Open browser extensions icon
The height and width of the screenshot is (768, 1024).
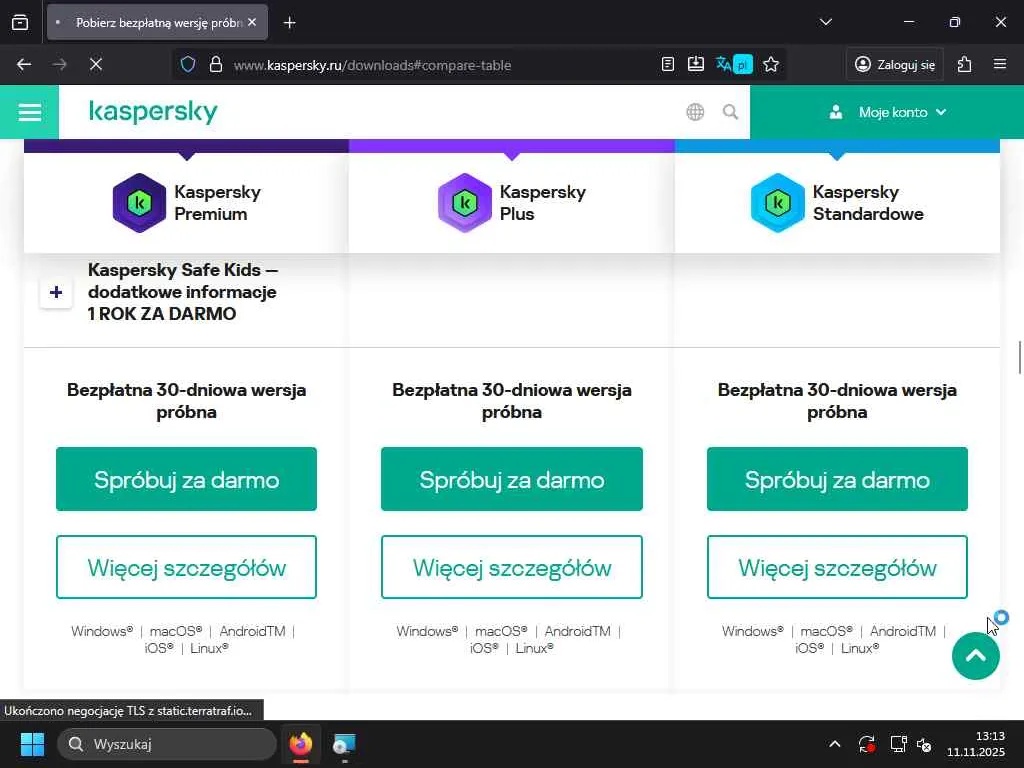(965, 65)
